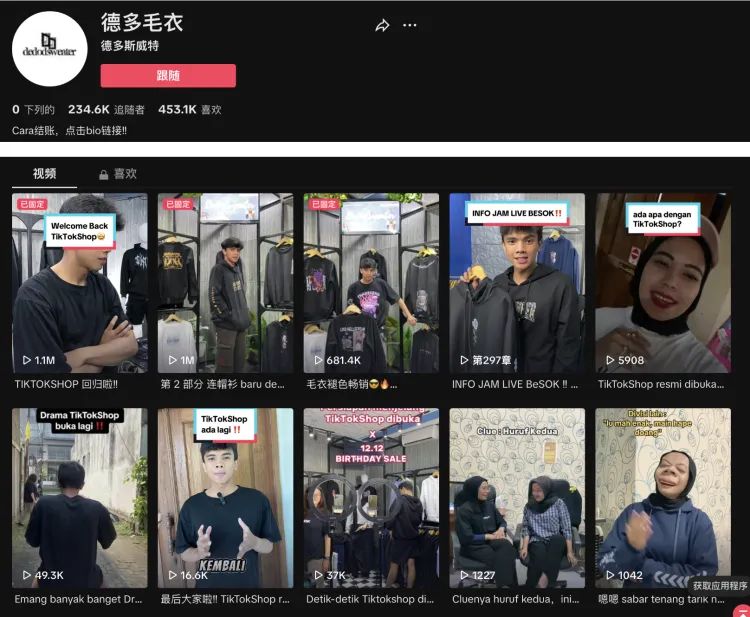The height and width of the screenshot is (617, 750).
Task: Open the 'Clue: Huruf Kedua' video
Action: pos(517,498)
